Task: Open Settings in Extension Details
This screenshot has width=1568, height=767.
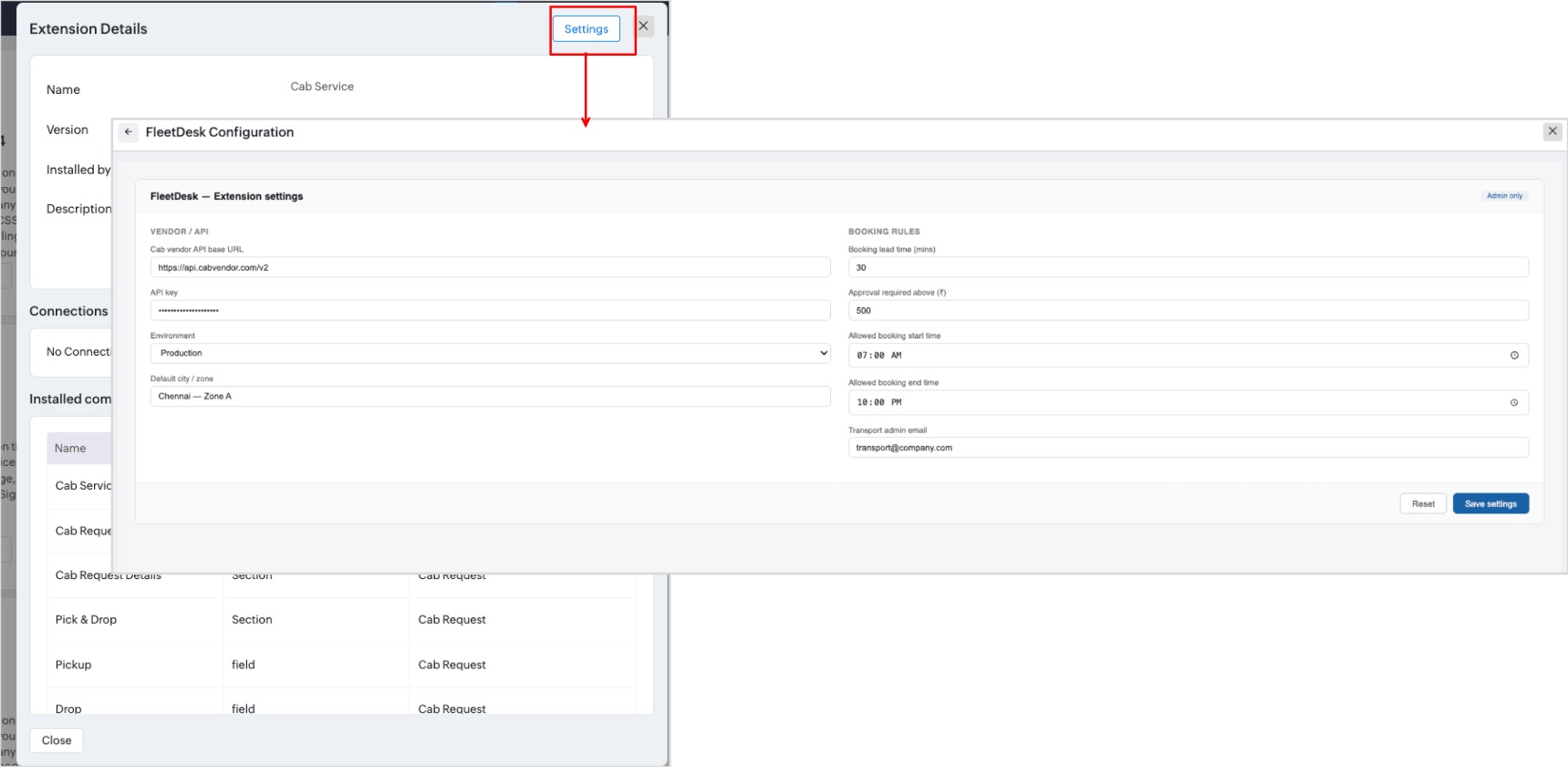Action: [x=586, y=29]
